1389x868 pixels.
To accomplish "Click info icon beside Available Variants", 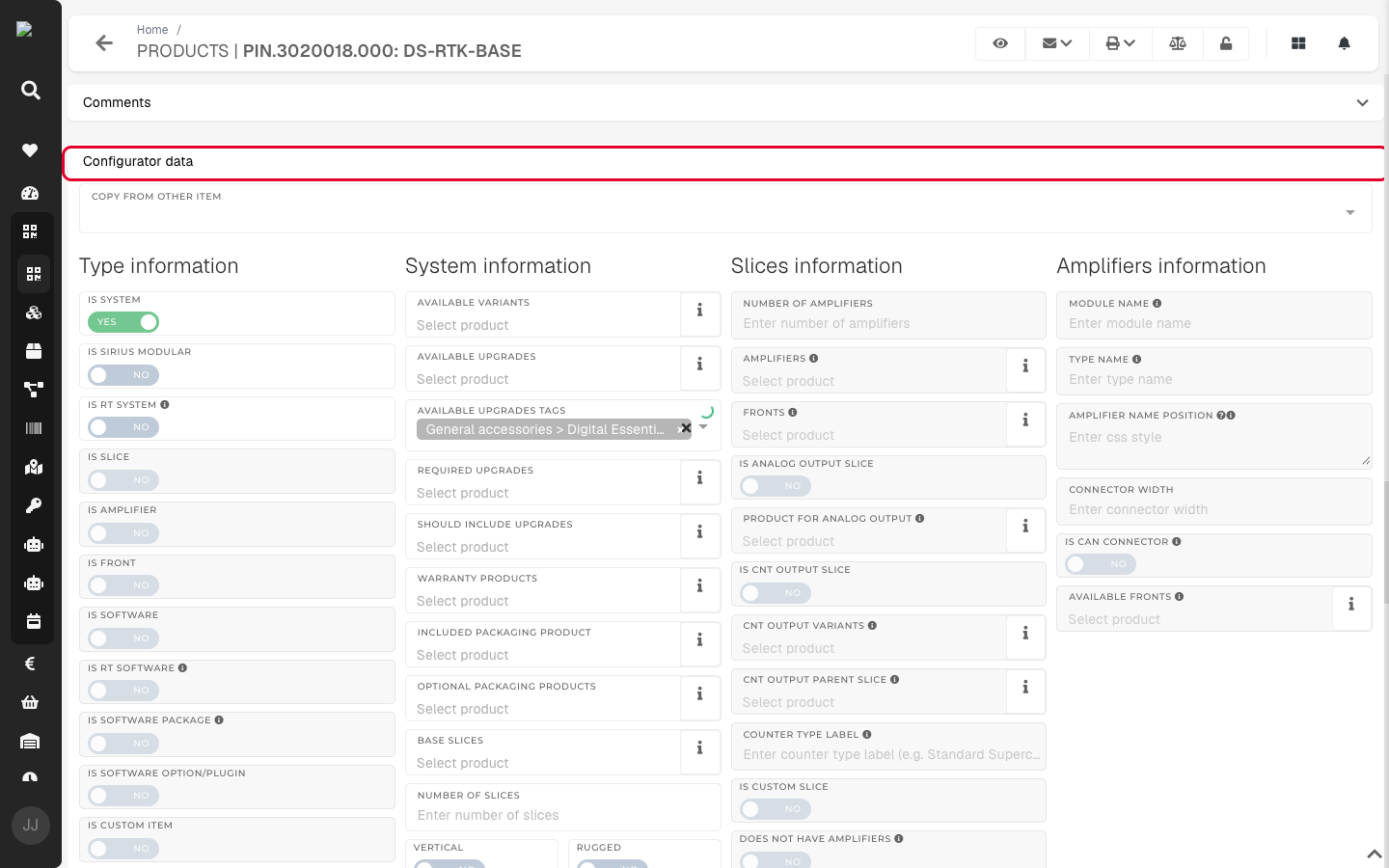I will pyautogui.click(x=700, y=311).
